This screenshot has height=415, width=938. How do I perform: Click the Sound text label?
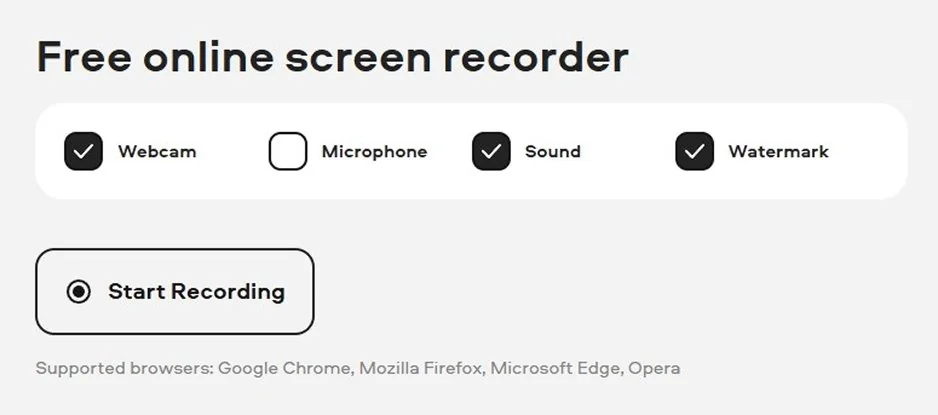tap(553, 152)
